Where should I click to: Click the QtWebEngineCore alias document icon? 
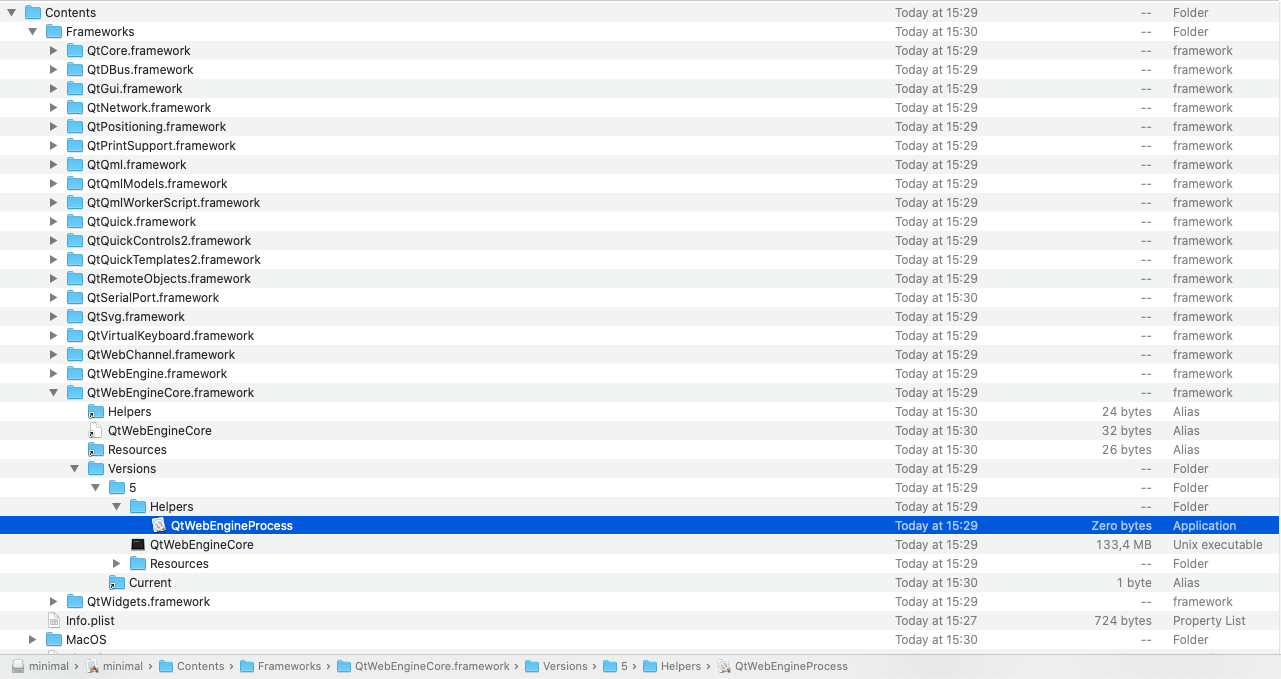pos(96,431)
